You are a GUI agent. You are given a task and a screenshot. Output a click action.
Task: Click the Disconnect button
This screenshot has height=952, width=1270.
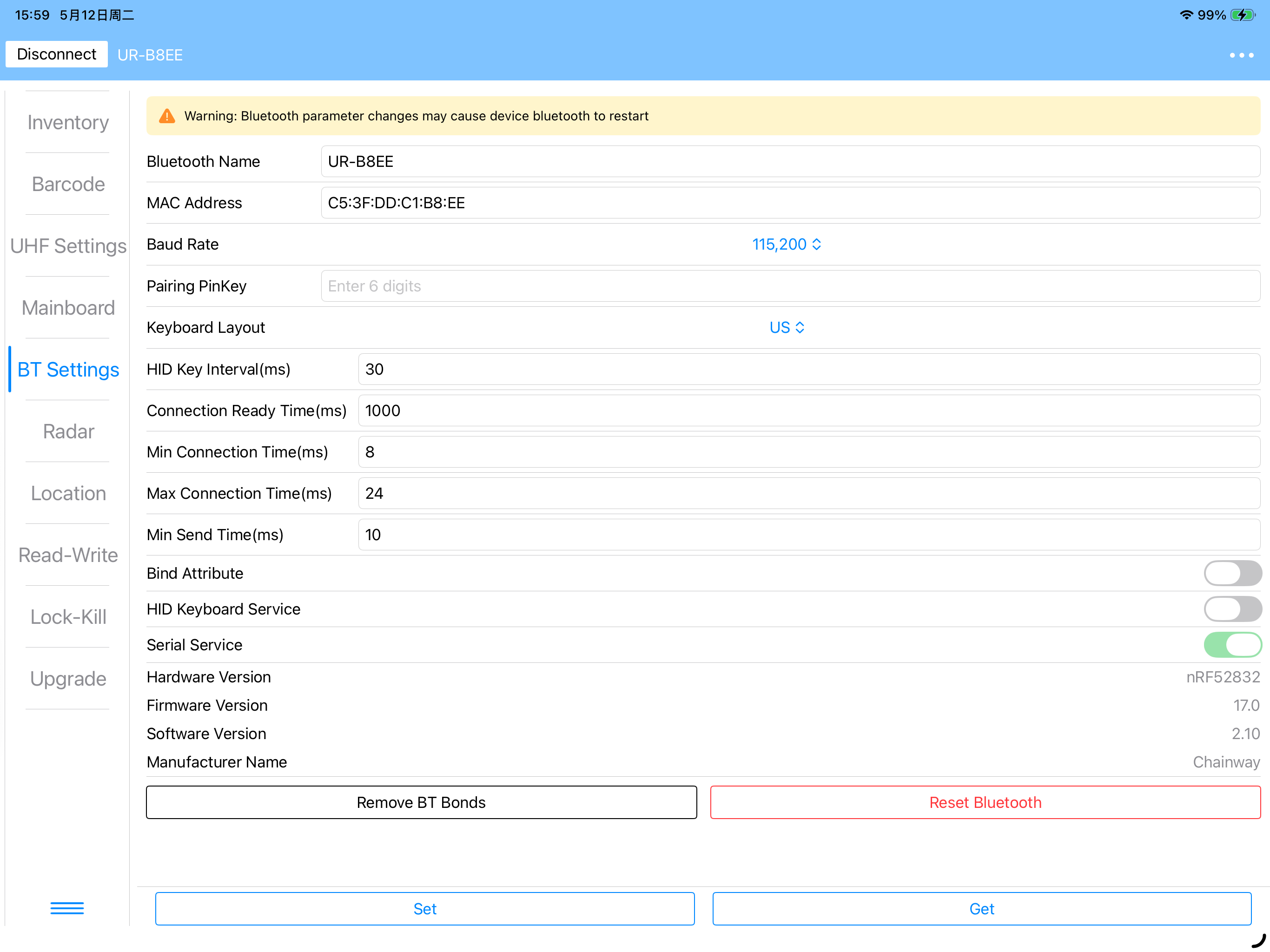click(56, 54)
